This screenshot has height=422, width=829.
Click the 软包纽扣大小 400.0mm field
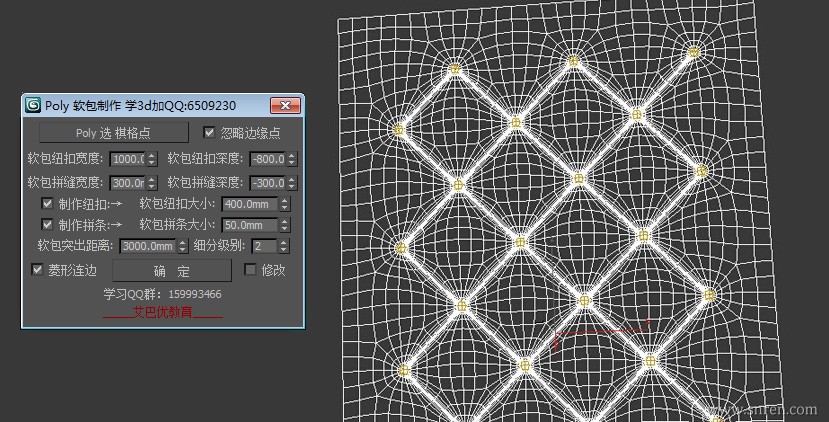[250, 204]
